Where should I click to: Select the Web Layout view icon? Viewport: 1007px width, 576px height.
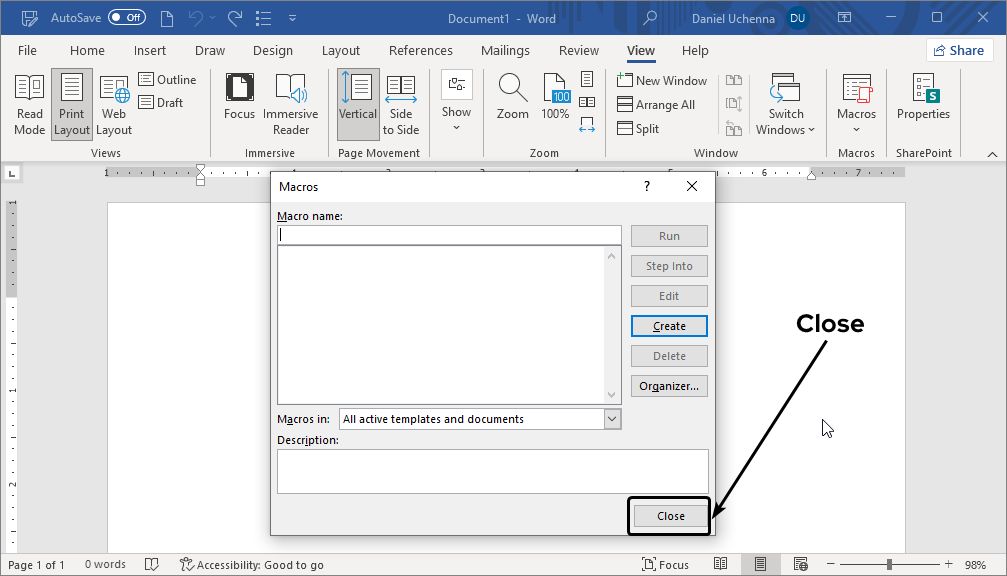(x=113, y=103)
